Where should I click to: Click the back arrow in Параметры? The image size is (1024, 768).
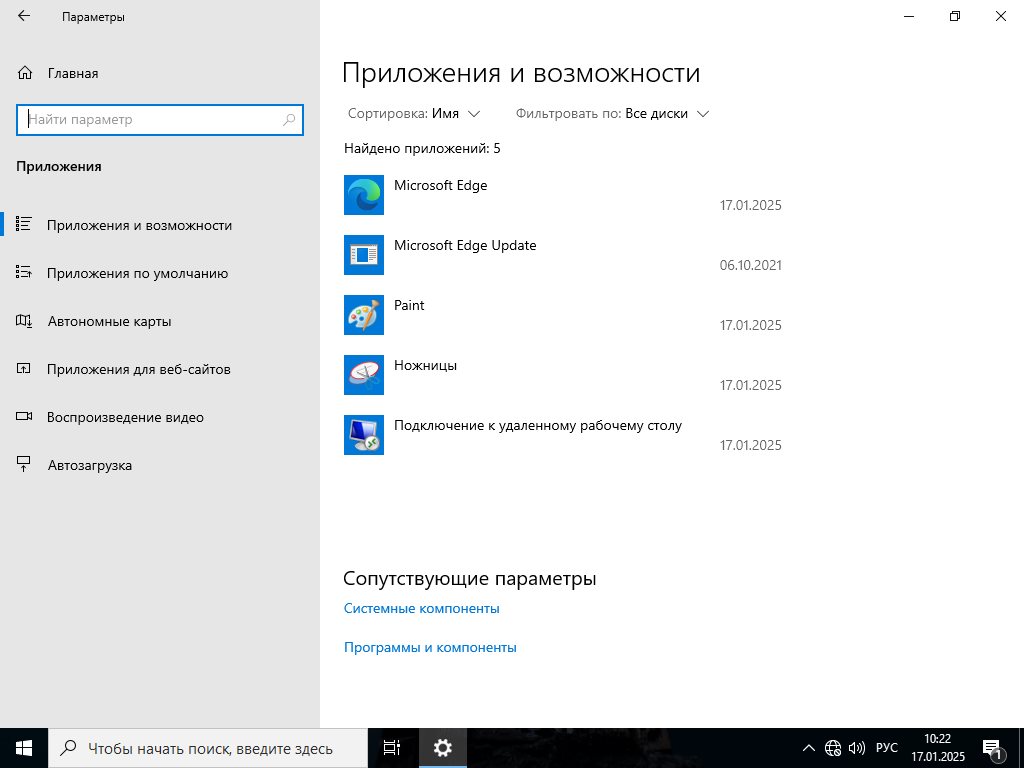tap(24, 16)
